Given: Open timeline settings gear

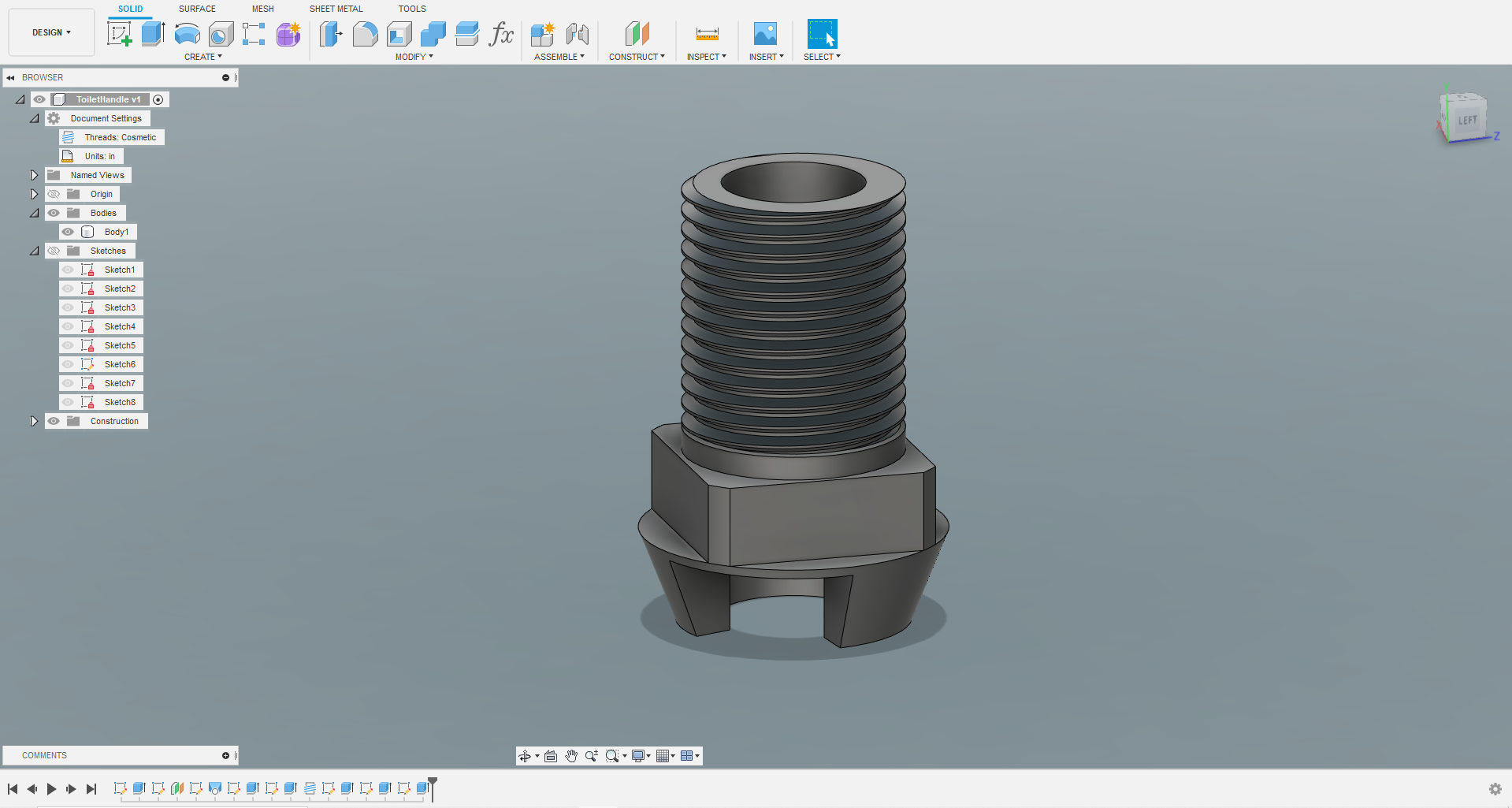Looking at the screenshot, I should click(1495, 789).
